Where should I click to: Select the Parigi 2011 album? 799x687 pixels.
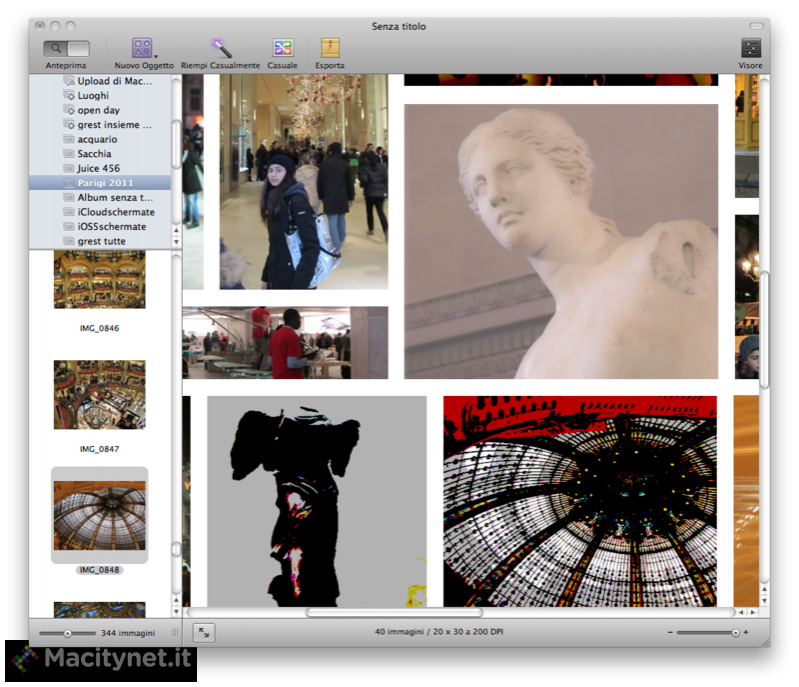[100, 183]
